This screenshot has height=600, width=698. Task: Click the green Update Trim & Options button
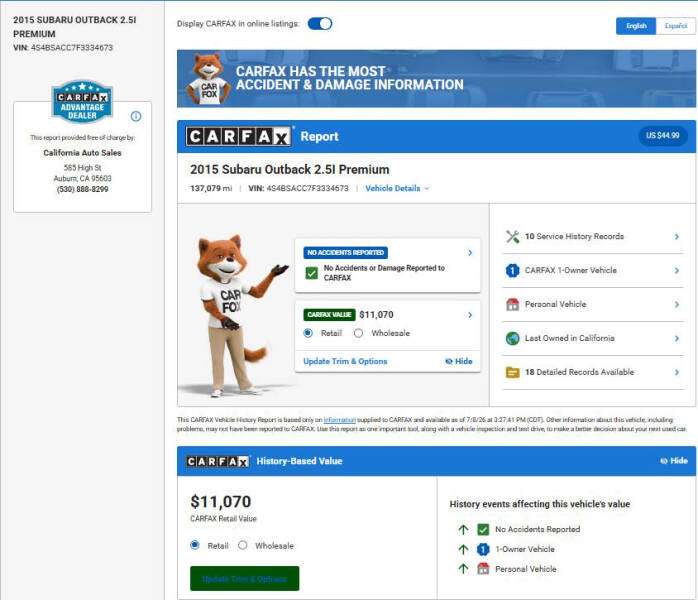244,579
